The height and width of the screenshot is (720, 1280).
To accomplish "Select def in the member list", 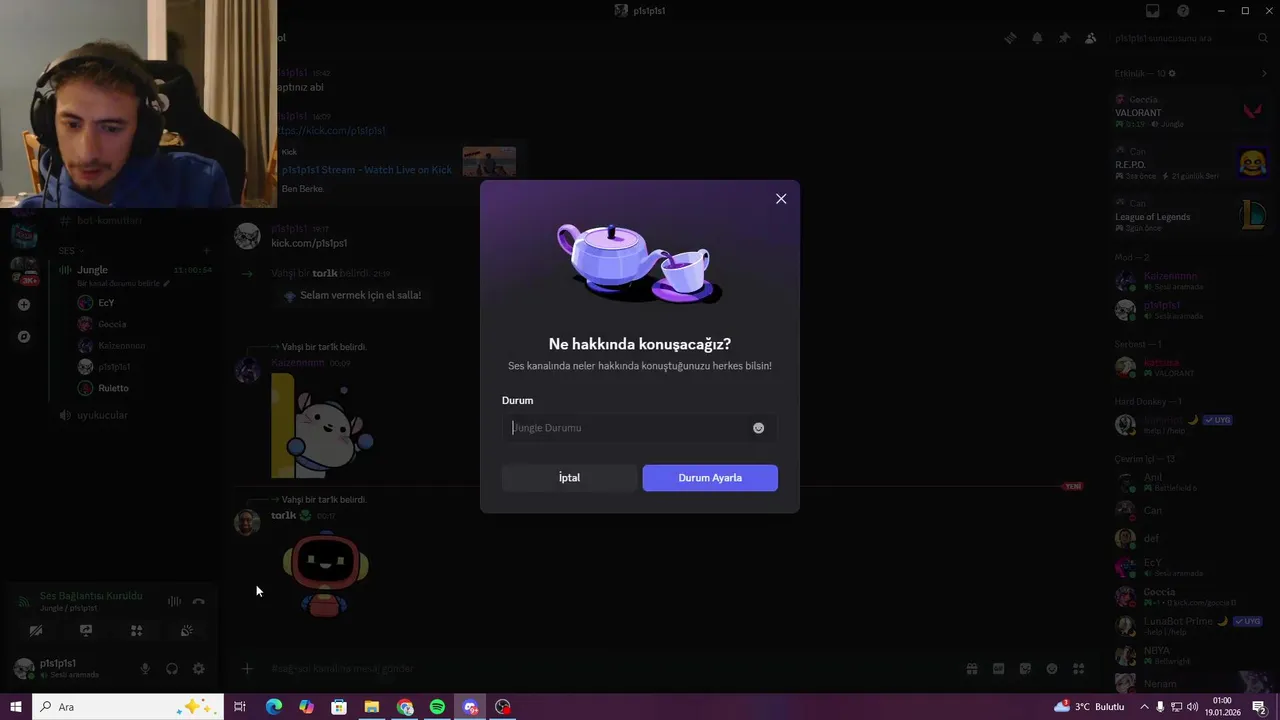I will pyautogui.click(x=1190, y=539).
